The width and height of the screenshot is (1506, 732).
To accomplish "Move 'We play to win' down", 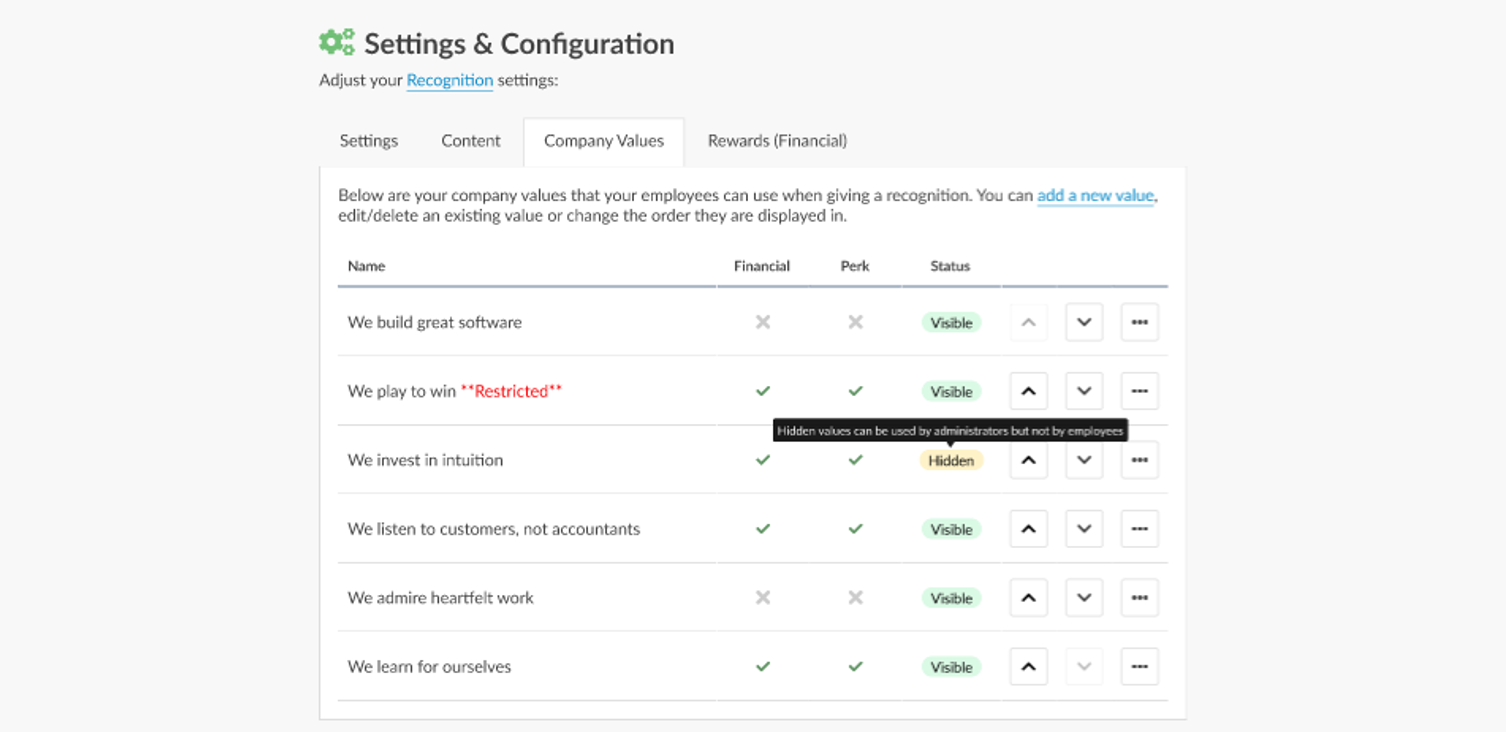I will (1084, 391).
